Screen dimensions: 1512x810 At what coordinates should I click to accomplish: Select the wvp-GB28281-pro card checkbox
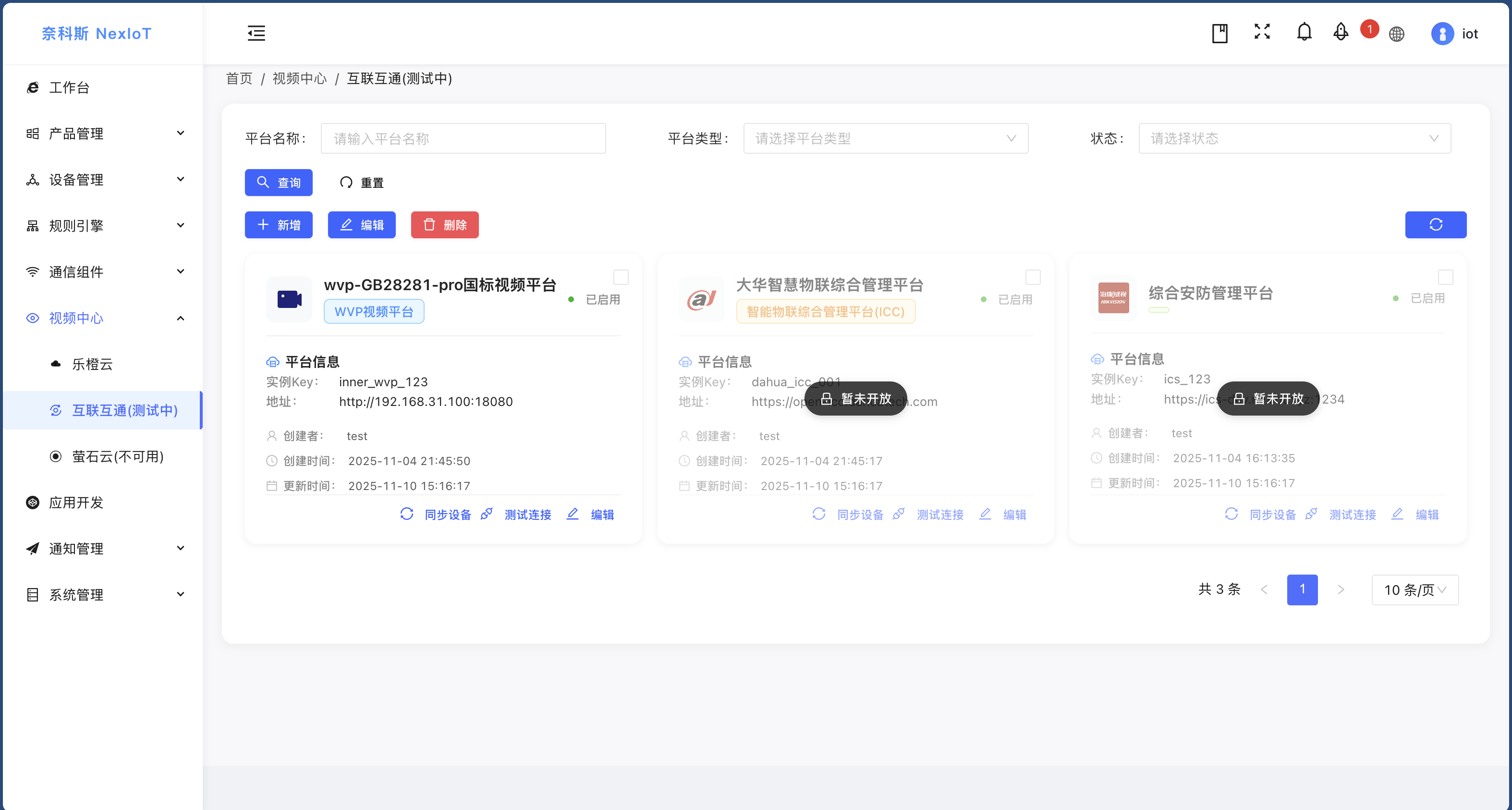(x=621, y=277)
